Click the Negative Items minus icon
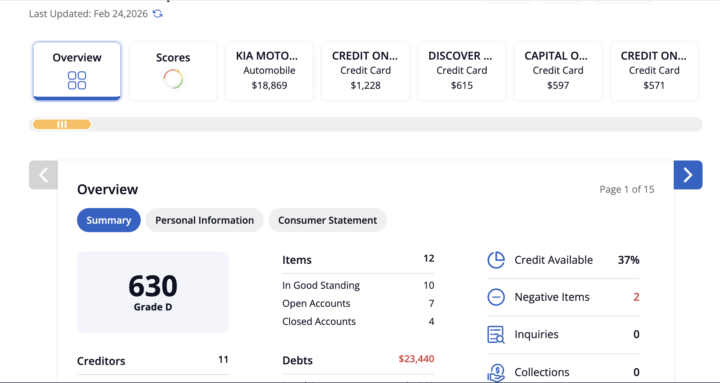The height and width of the screenshot is (383, 720). coord(496,297)
